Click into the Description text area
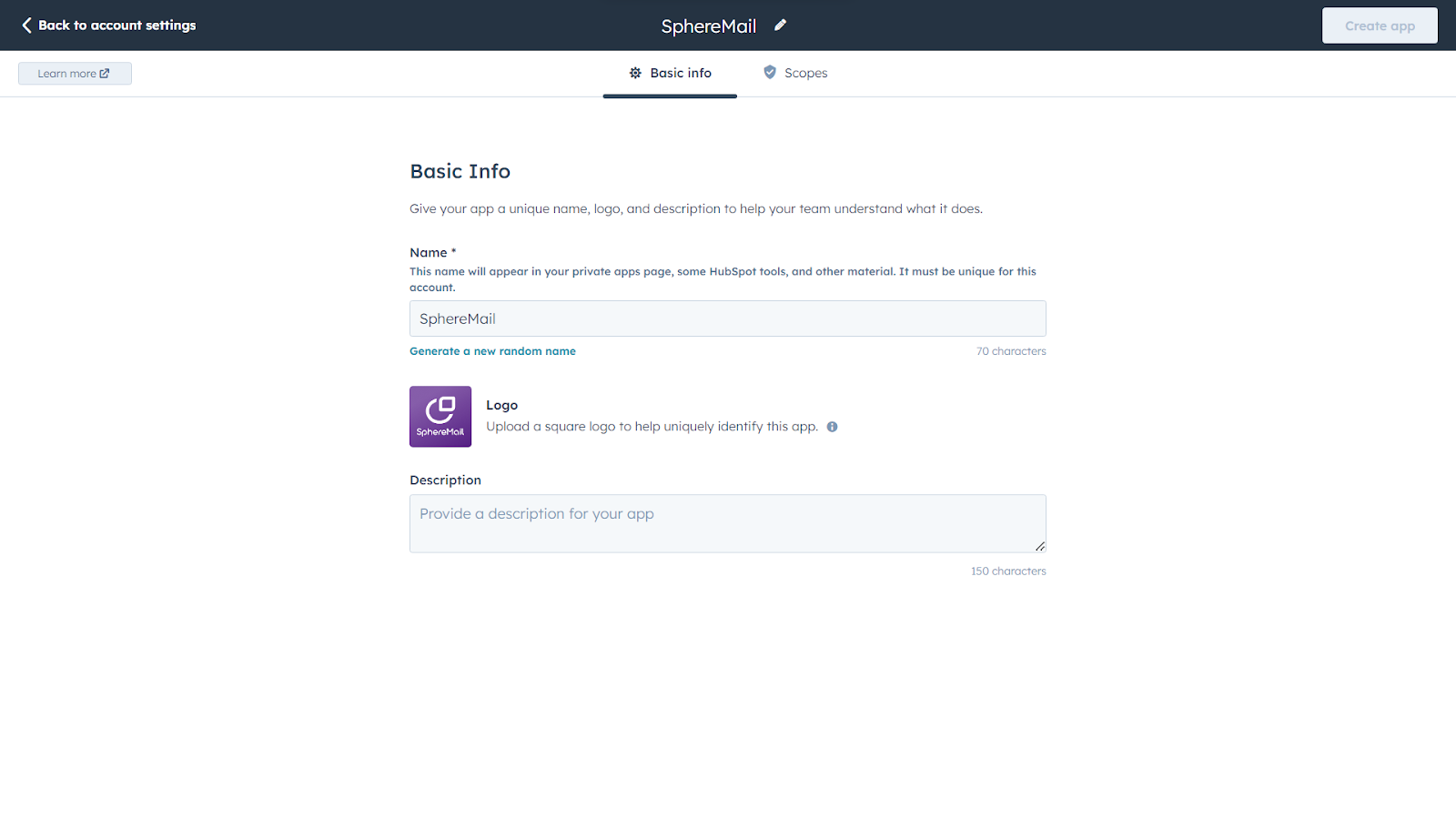 click(728, 523)
